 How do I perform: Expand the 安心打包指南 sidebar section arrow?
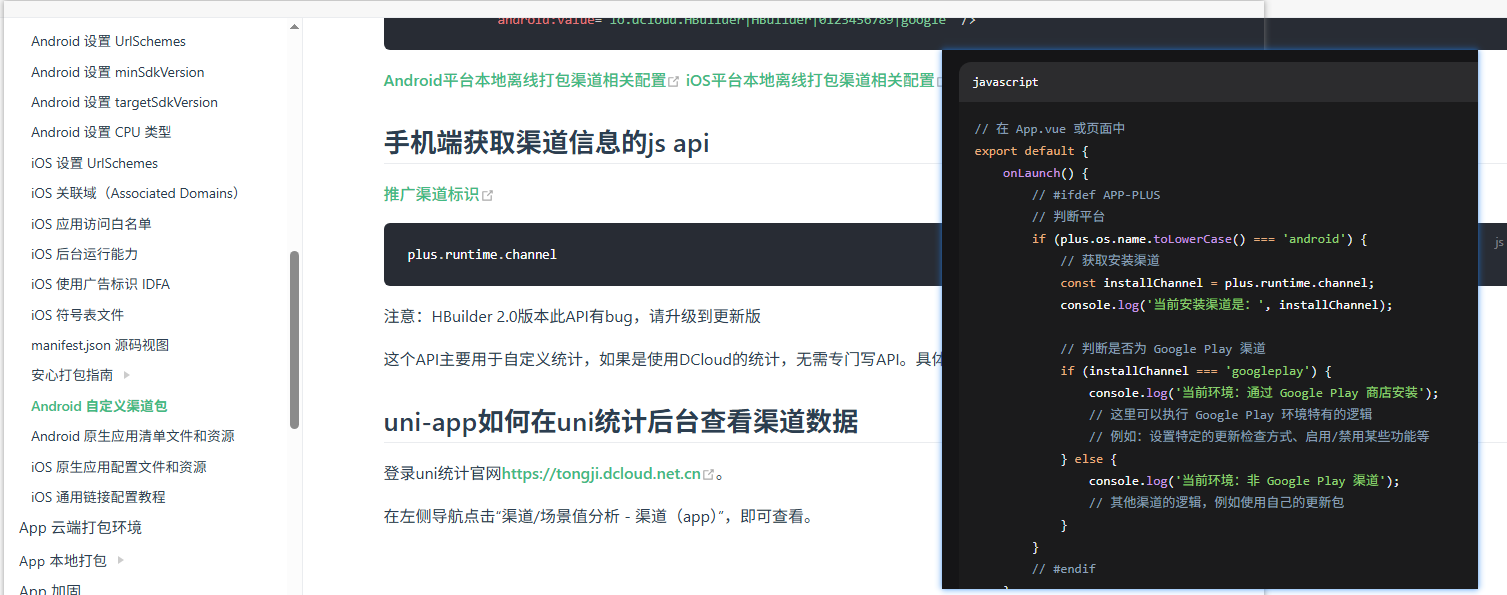coord(127,375)
